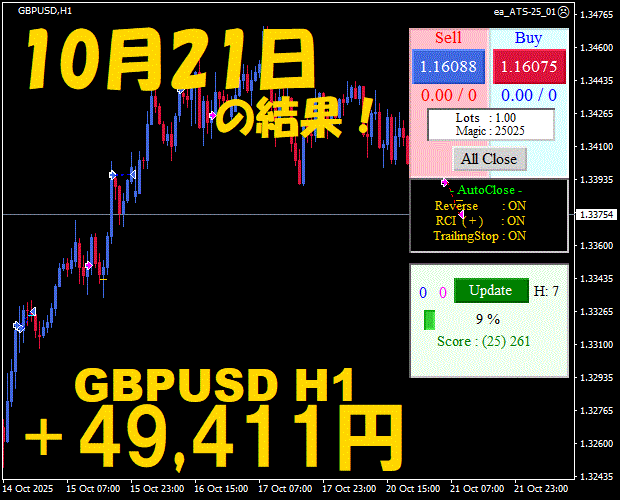Click the 1.33100 price scale label
The width and height of the screenshot is (620, 500).
[596, 344]
